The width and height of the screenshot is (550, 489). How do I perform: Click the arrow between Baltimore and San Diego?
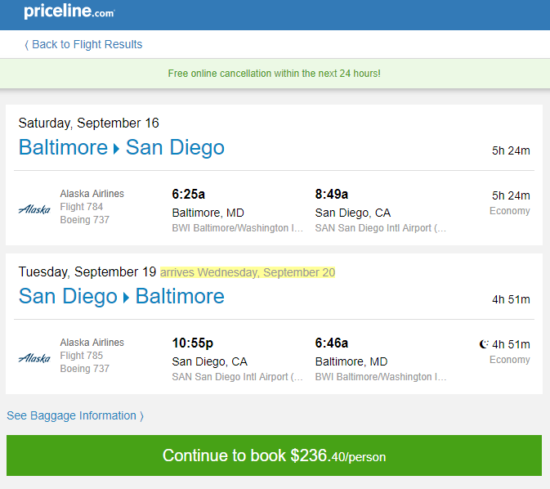116,149
